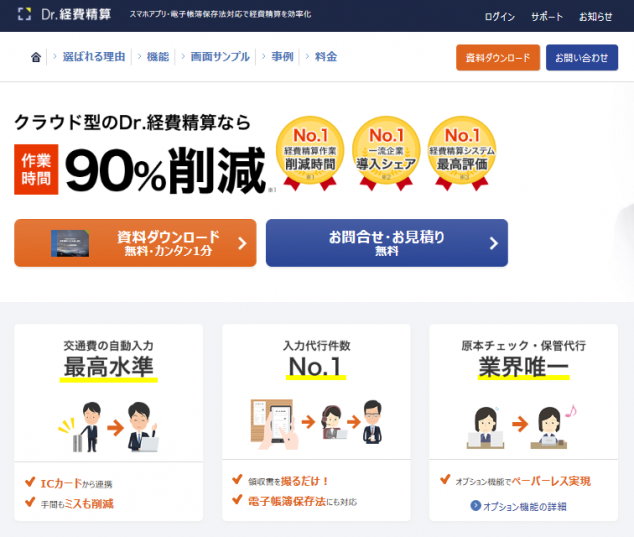Click the small blue お問い合わせ button
This screenshot has height=537, width=634.
tap(582, 57)
